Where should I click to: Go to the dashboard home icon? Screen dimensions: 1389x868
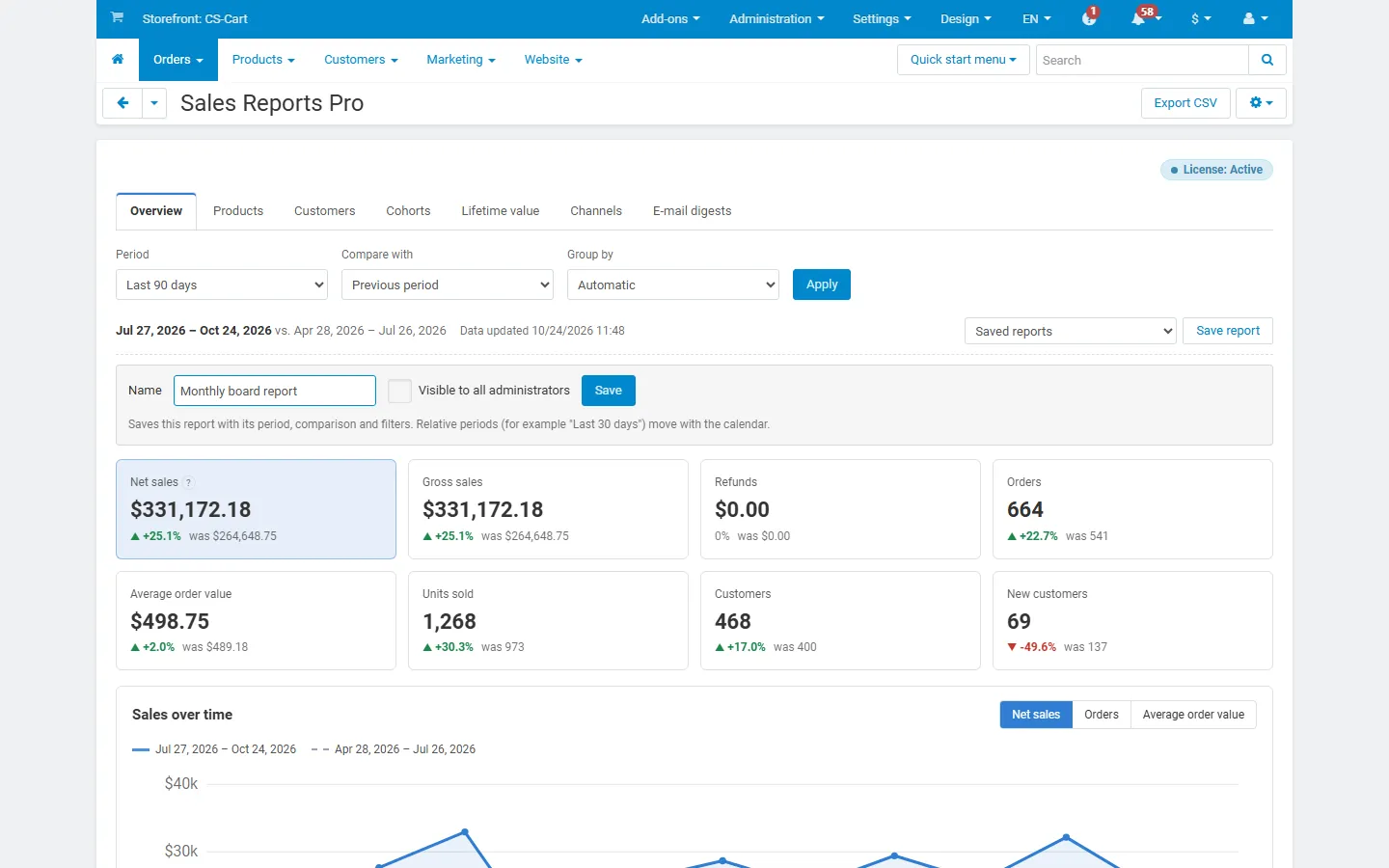point(118,60)
